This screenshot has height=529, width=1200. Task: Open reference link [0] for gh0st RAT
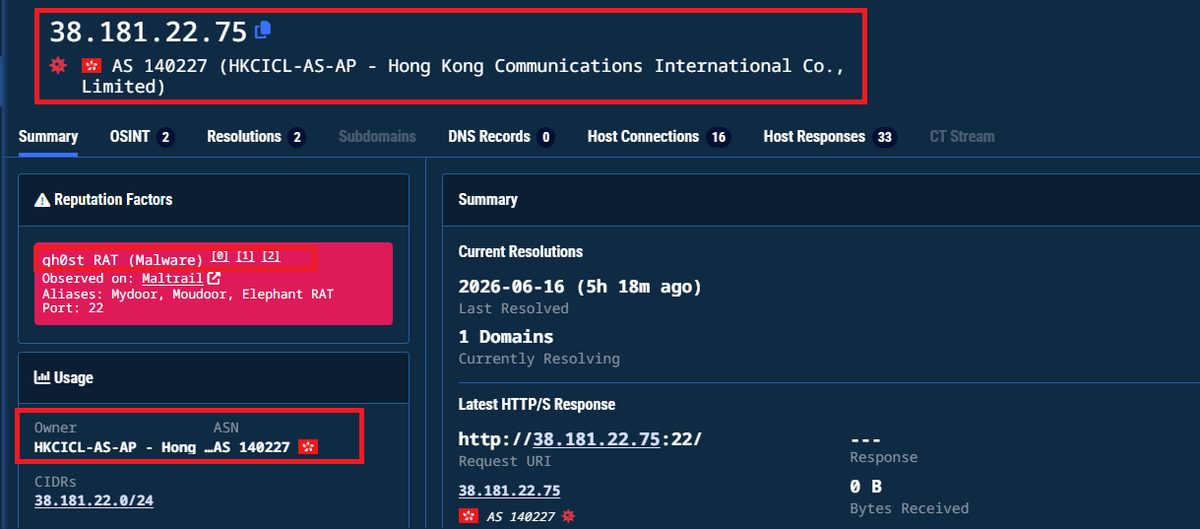pyautogui.click(x=220, y=256)
